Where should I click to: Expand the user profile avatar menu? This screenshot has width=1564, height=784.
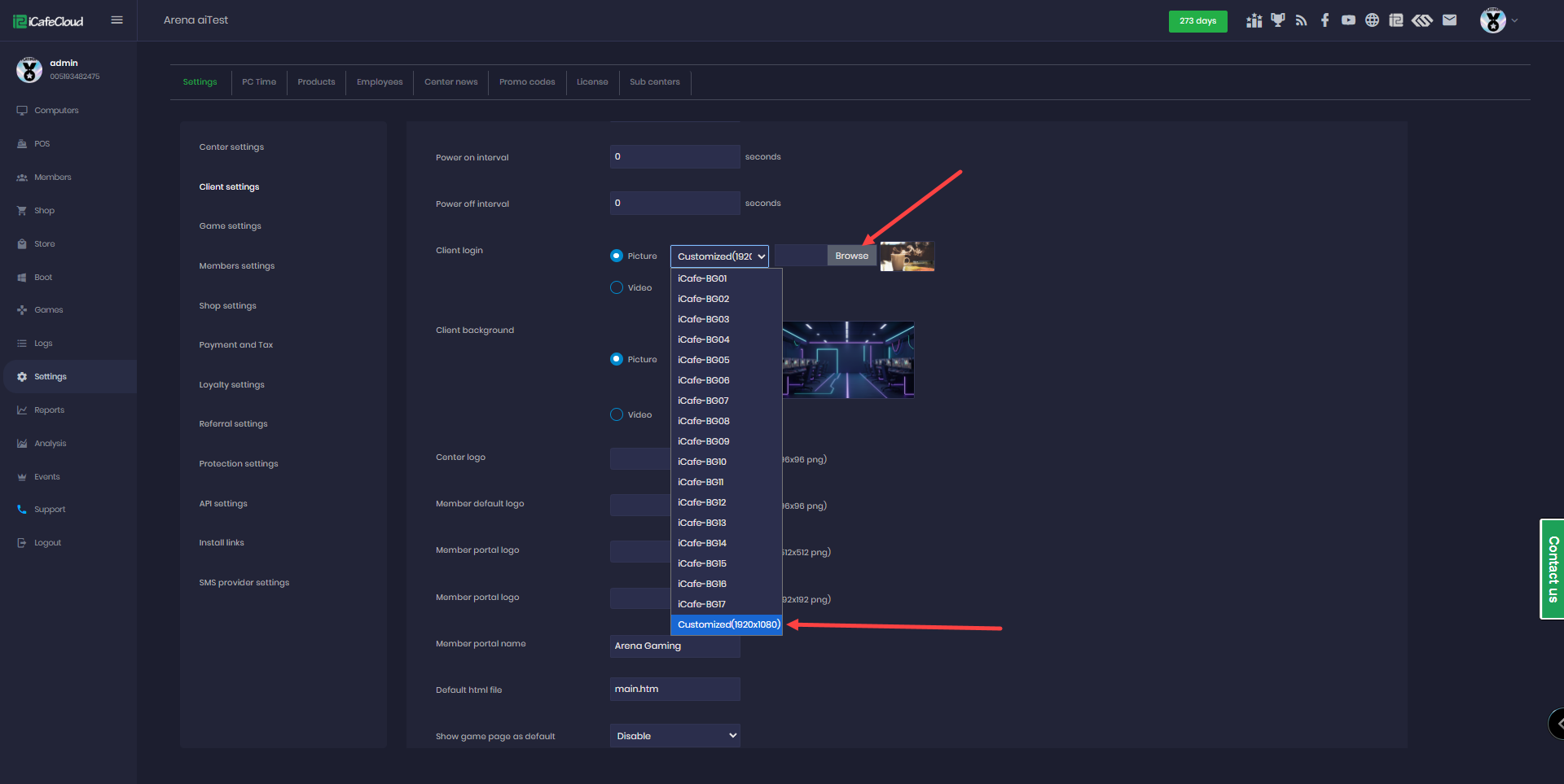coord(1497,20)
